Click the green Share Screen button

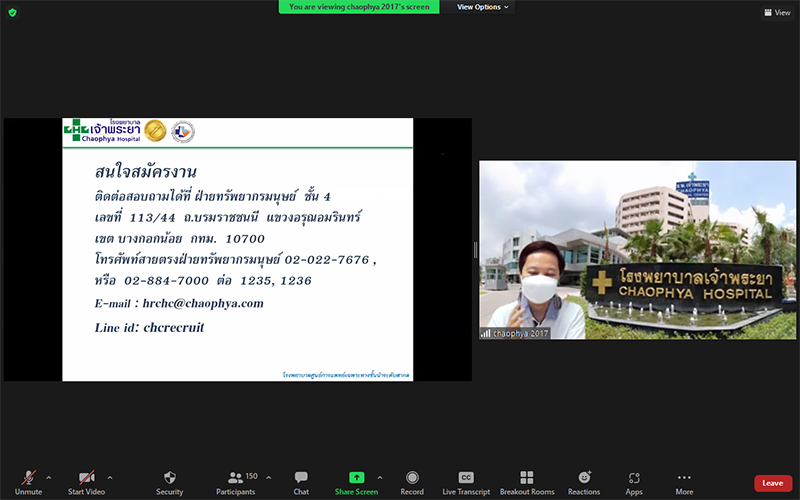356,483
